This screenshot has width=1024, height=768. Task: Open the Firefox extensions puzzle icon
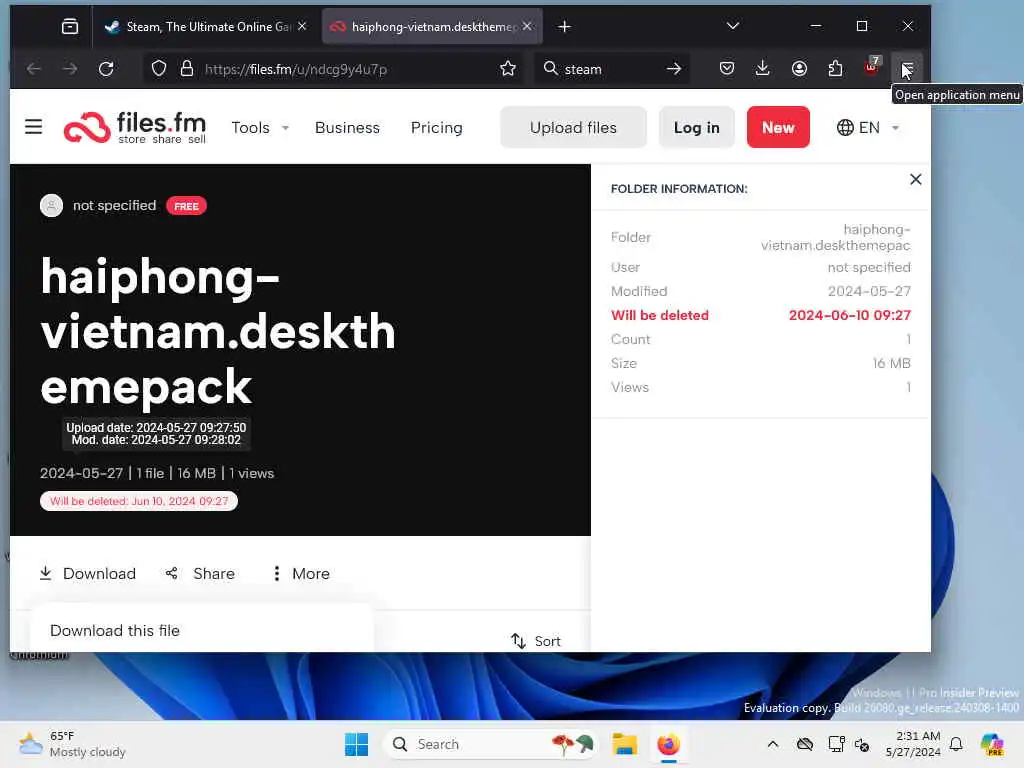coord(835,69)
